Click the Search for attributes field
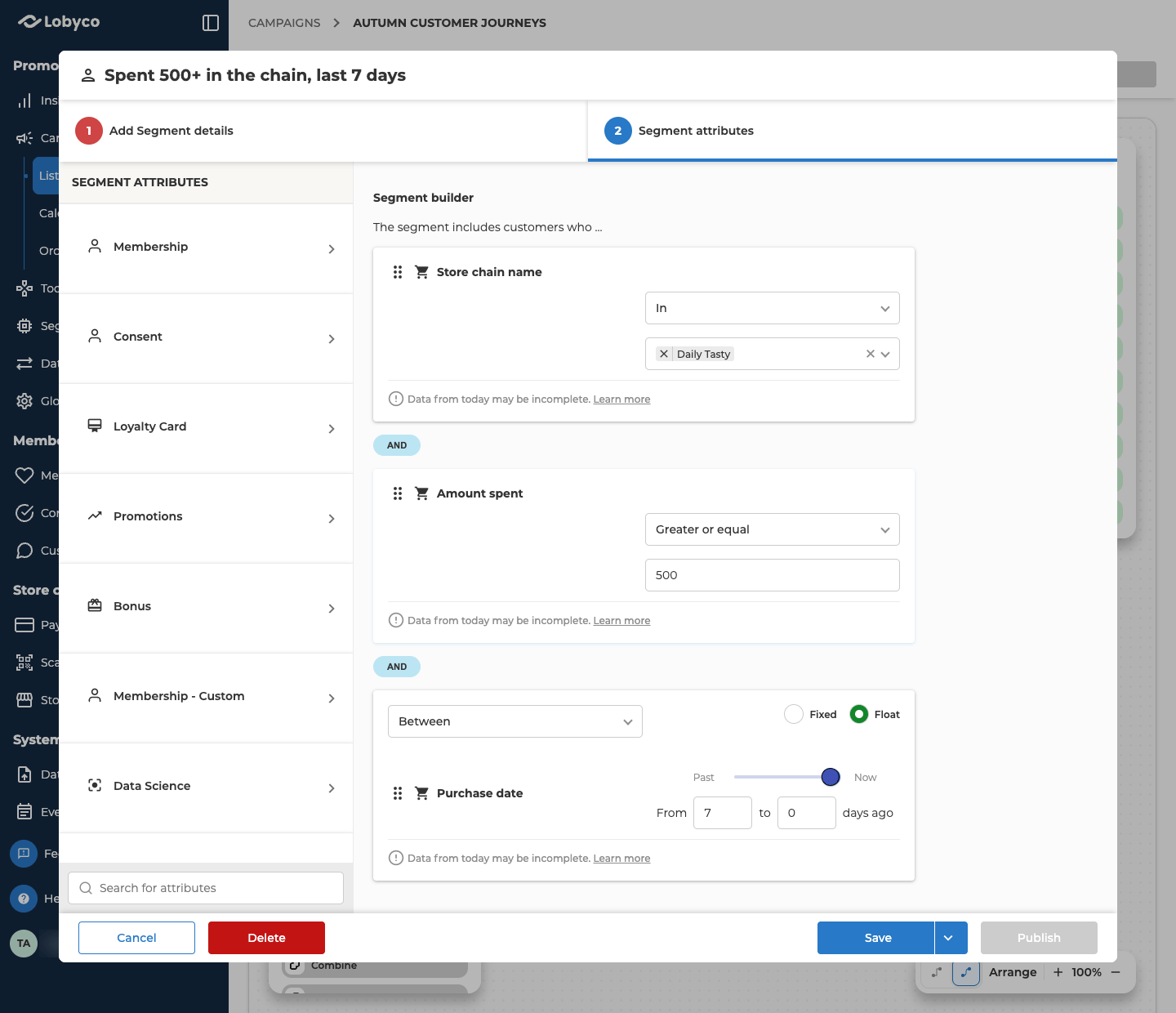This screenshot has height=1013, width=1176. coord(206,888)
